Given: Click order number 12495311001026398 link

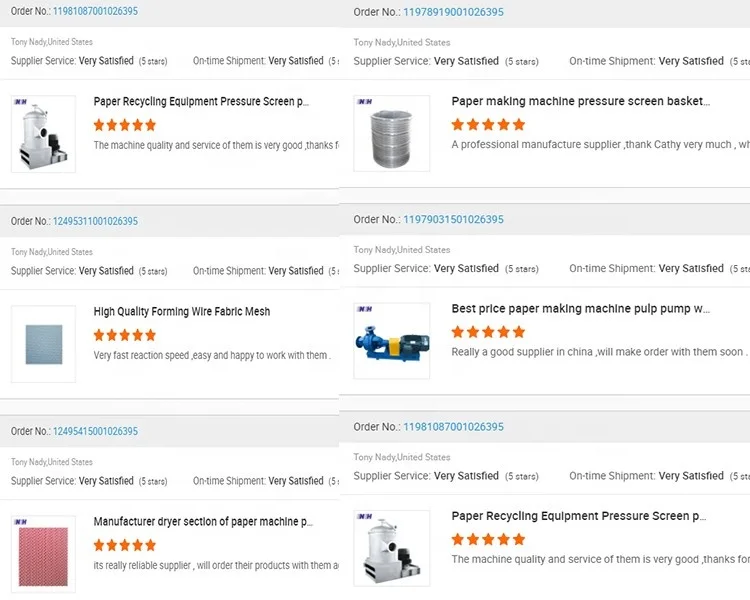Looking at the screenshot, I should click(96, 221).
